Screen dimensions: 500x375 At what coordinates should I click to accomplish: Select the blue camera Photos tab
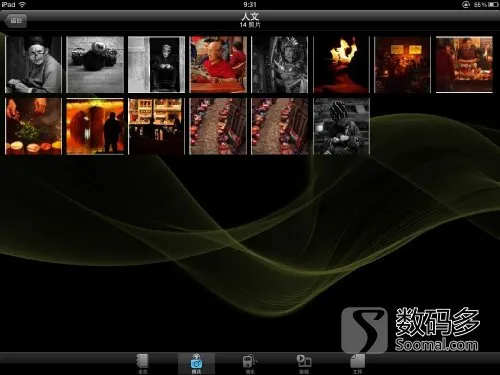pyautogui.click(x=196, y=363)
